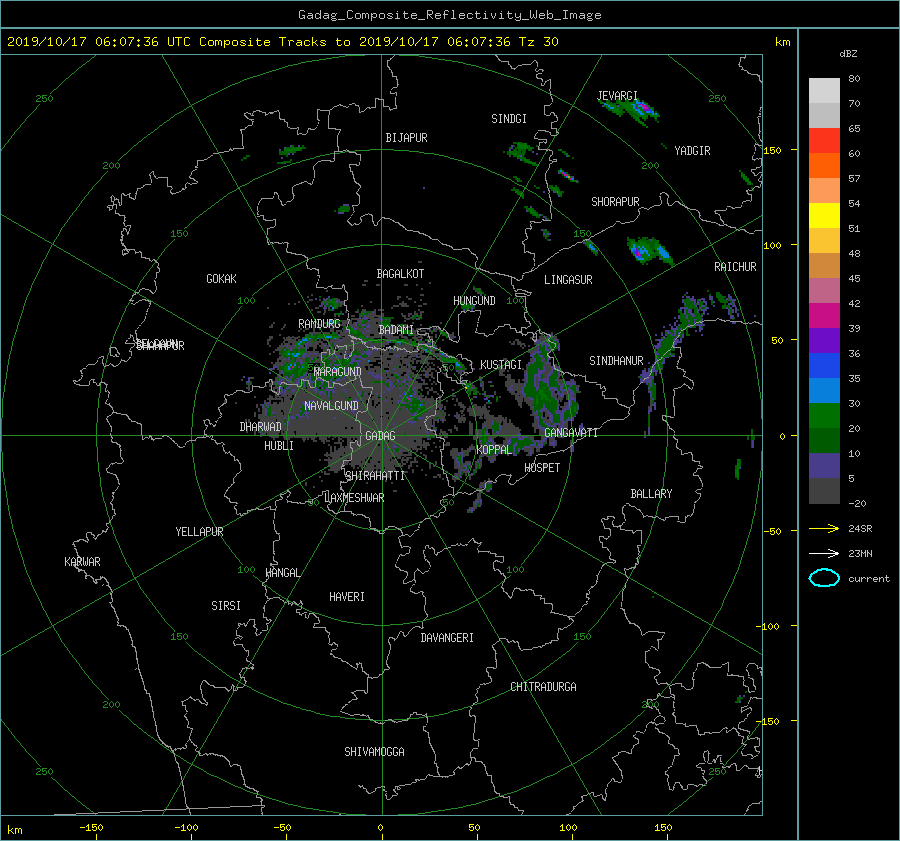This screenshot has height=841, width=900.
Task: Select the RAICHUR label
Action: coord(735,267)
